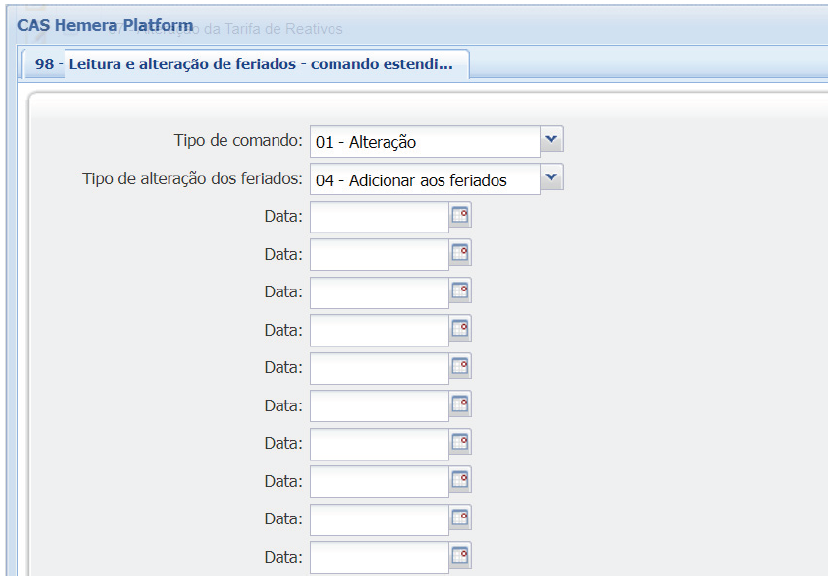Open calendar picker for the second Data field
Image resolution: width=833 pixels, height=582 pixels.
coord(460,254)
